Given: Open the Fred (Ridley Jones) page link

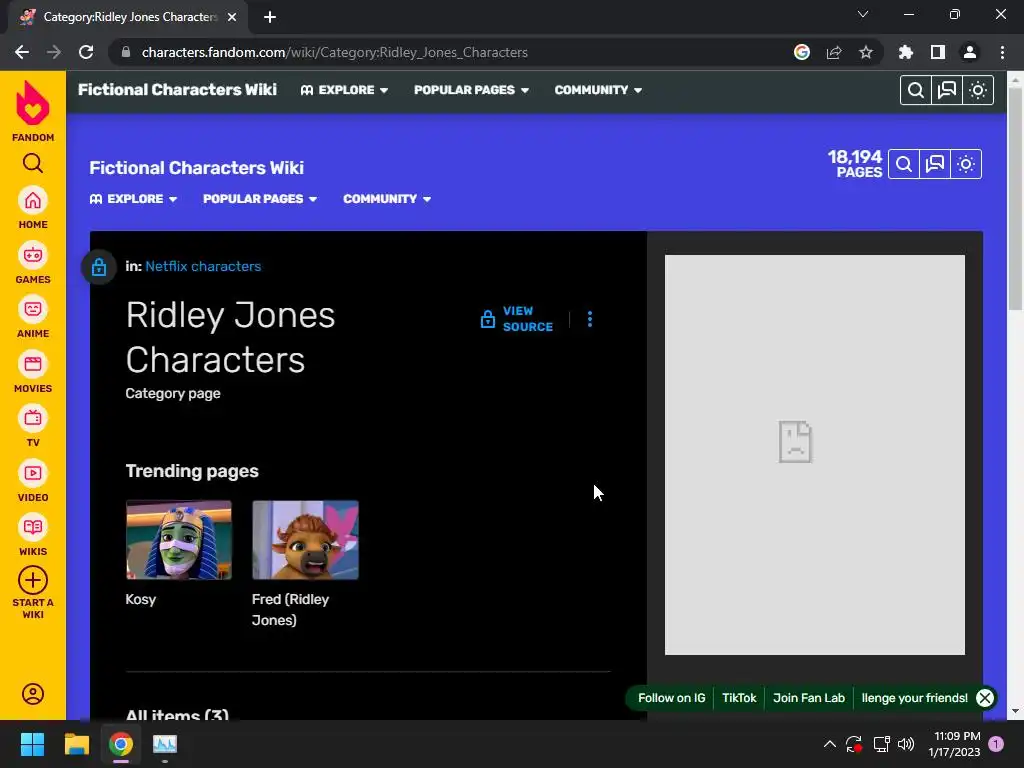Looking at the screenshot, I should point(291,609).
